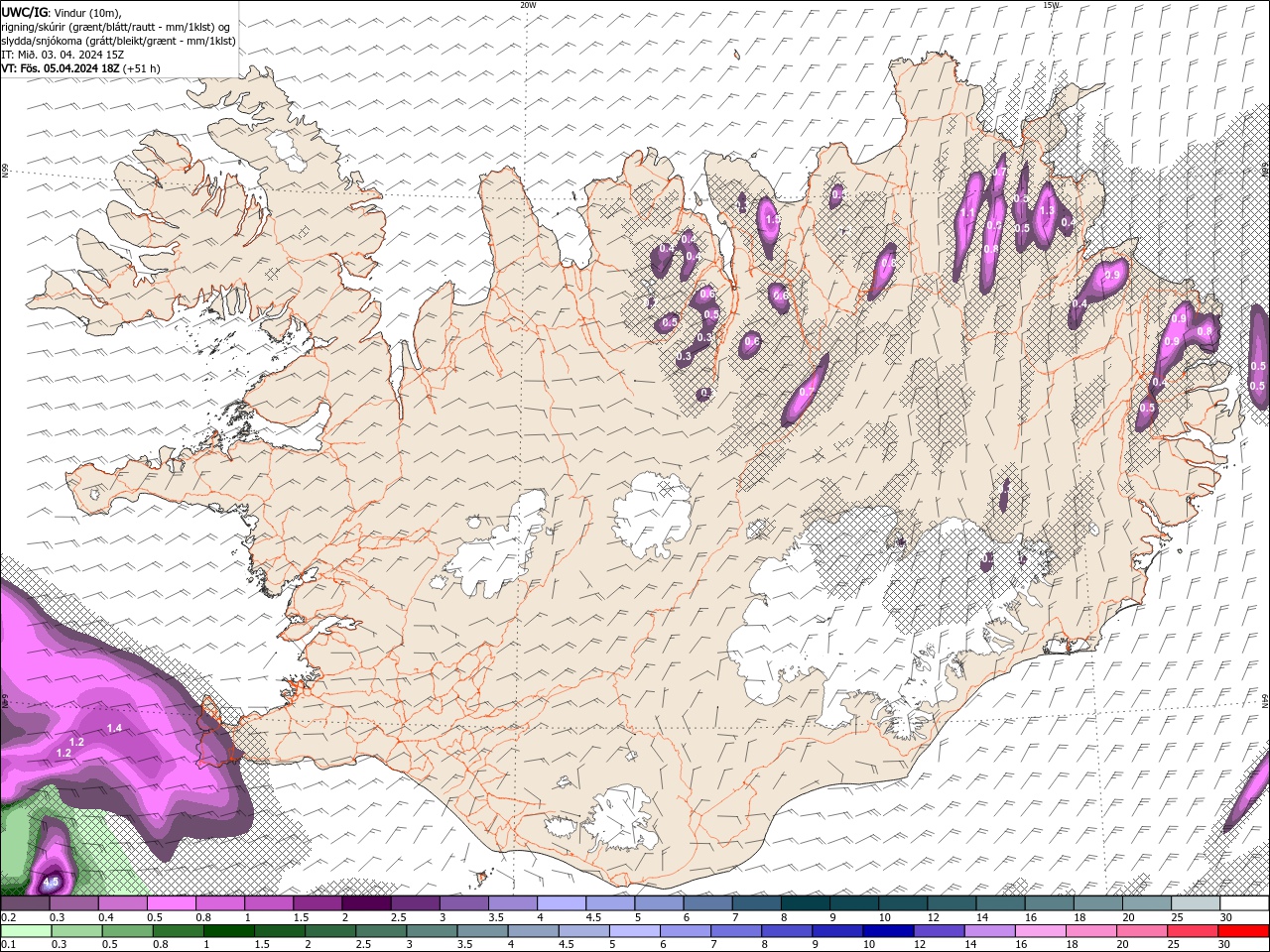The height and width of the screenshot is (952, 1270).
Task: Click the '1.5' precipitation value on the map
Action: pos(774,219)
